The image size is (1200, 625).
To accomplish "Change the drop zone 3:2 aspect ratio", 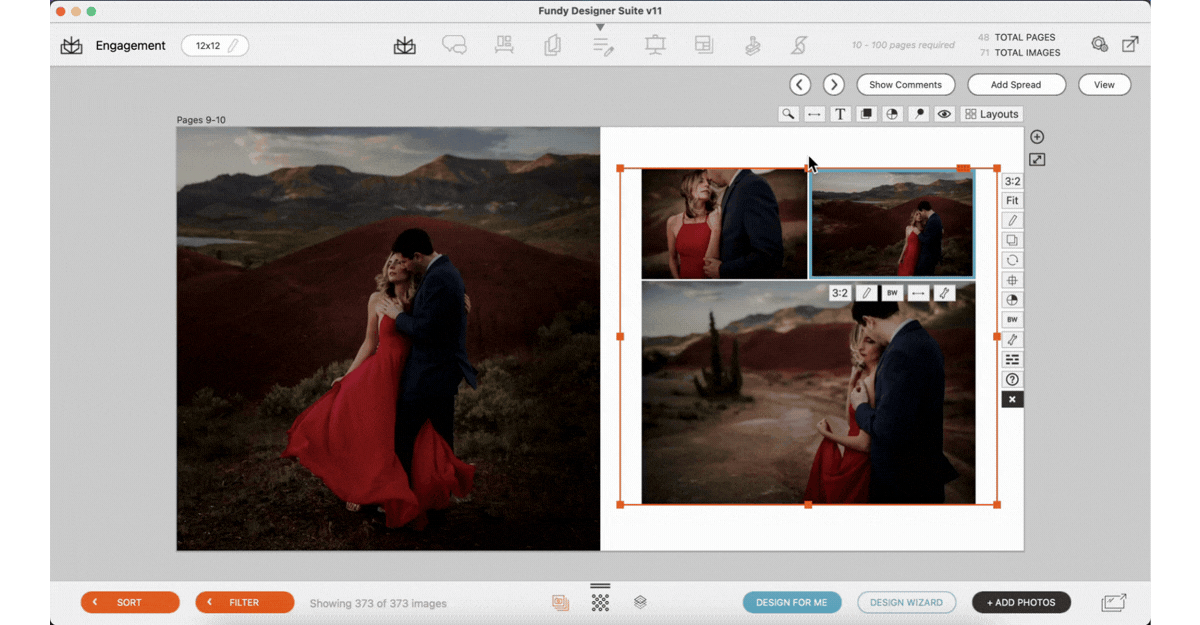I will [x=1012, y=181].
